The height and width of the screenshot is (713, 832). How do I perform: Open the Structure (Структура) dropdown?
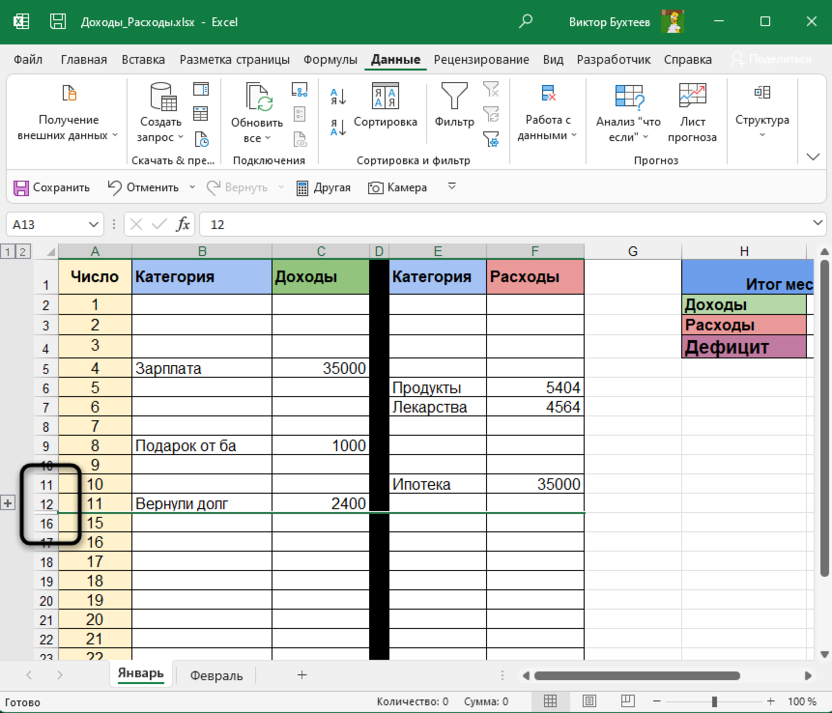click(x=762, y=112)
